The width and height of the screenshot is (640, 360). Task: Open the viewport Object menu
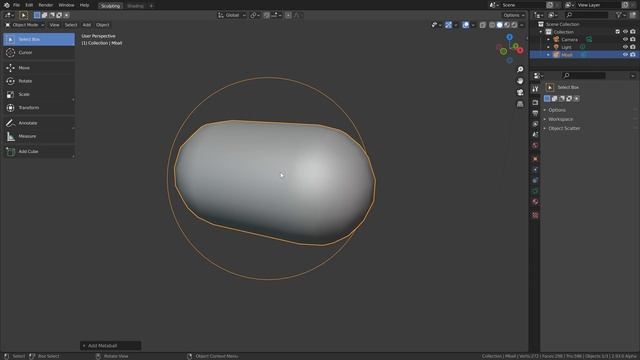coord(102,25)
